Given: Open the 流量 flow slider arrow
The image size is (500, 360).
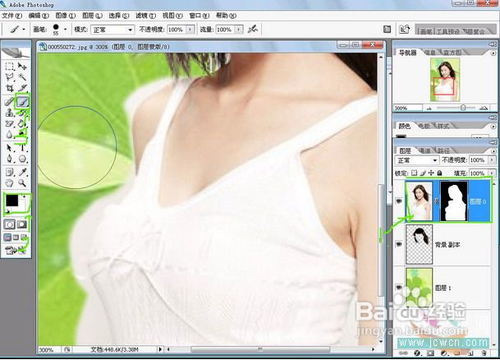Looking at the screenshot, I should click(239, 30).
